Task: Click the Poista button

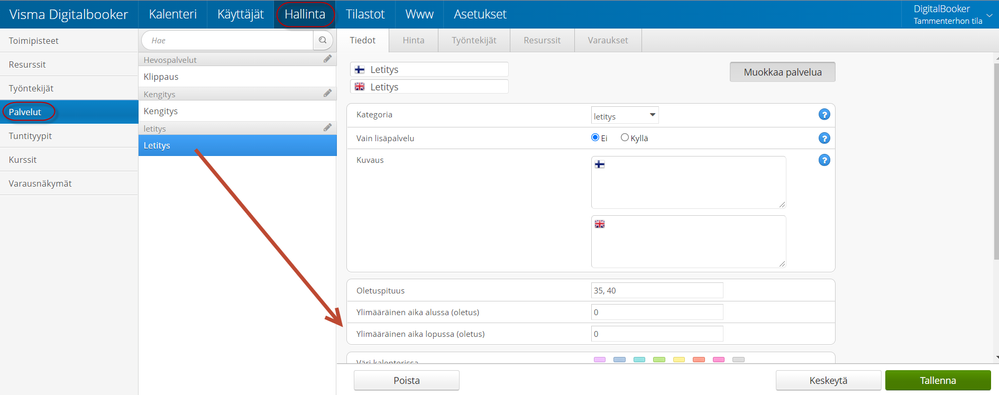Action: tap(406, 380)
